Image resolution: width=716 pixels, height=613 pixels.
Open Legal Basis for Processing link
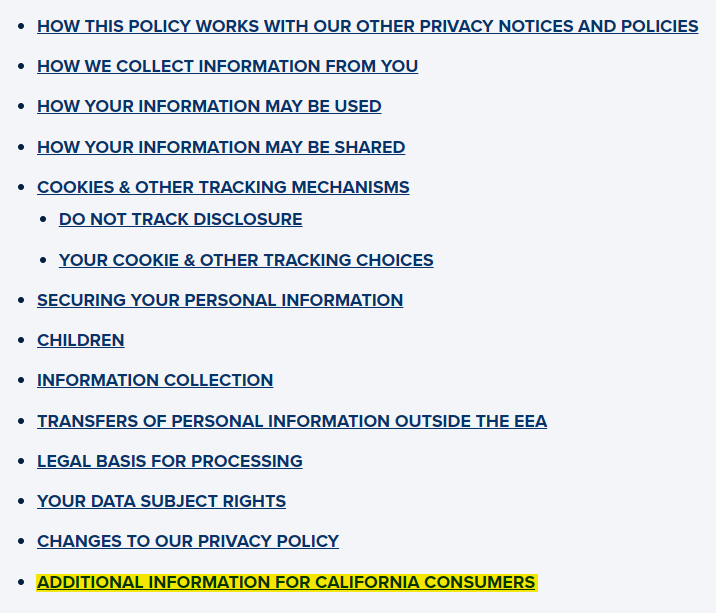170,461
